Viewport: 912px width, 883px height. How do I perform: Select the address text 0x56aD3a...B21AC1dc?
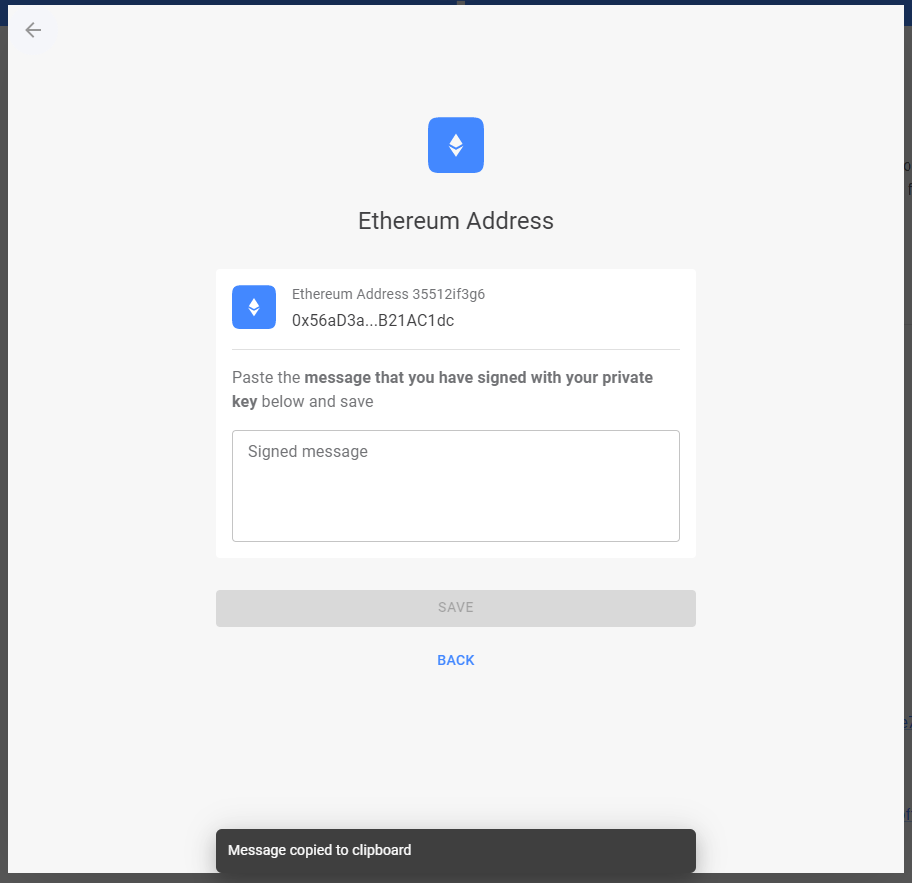click(373, 321)
